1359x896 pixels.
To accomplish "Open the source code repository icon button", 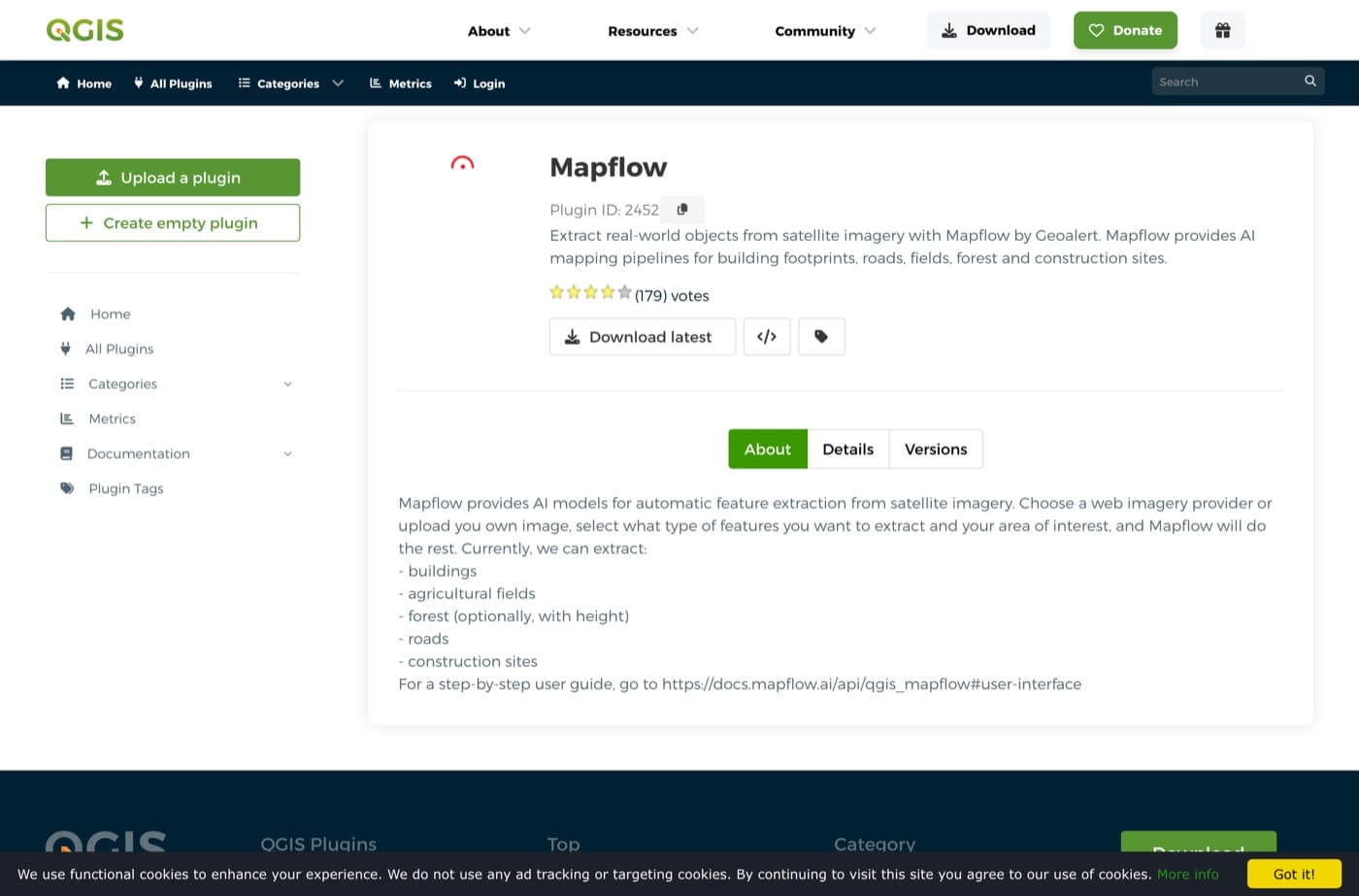I will click(x=767, y=337).
